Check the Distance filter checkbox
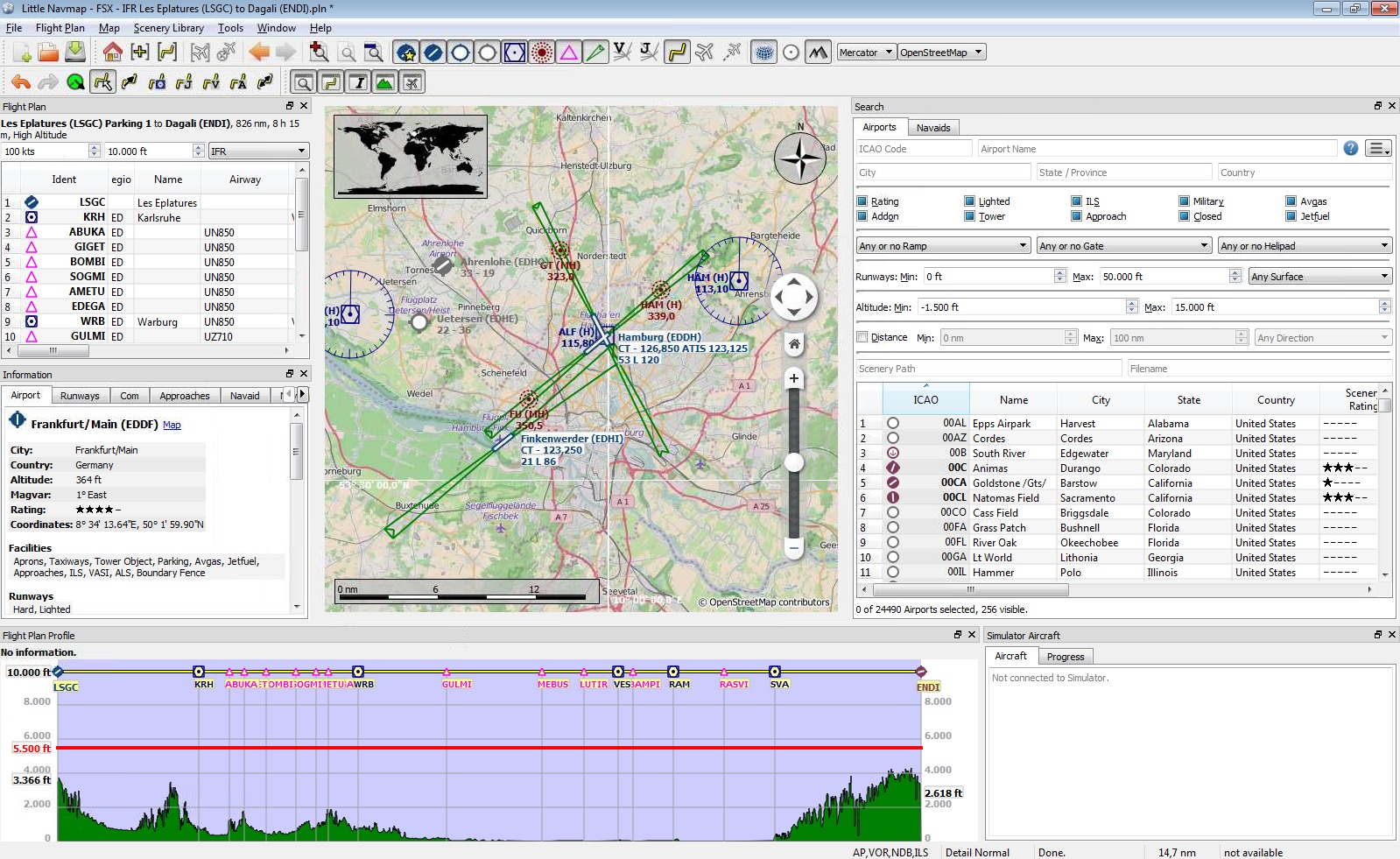The width and height of the screenshot is (1400, 859). [x=862, y=337]
